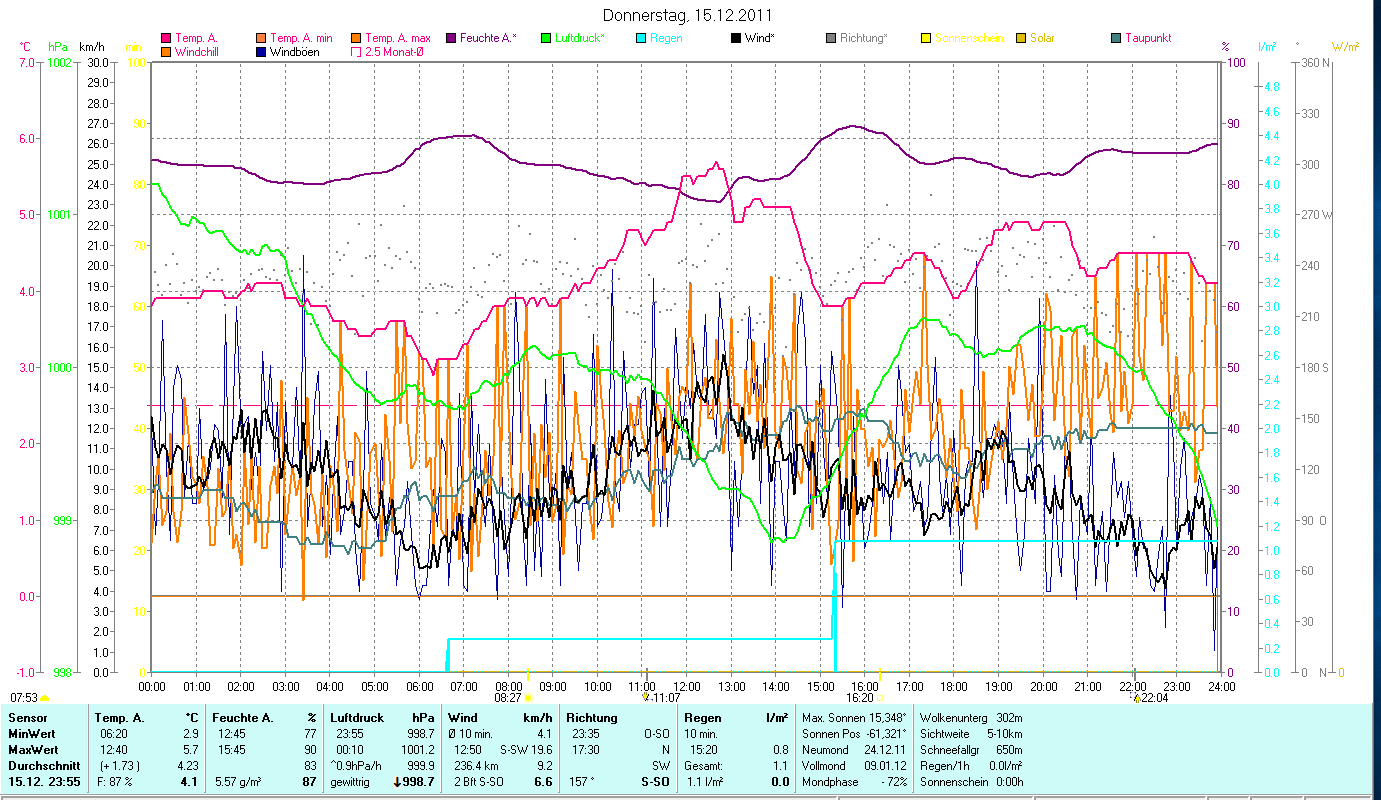Click the chart title Donnerstag, 15.12.2011
This screenshot has width=1381, height=800.
[x=688, y=16]
